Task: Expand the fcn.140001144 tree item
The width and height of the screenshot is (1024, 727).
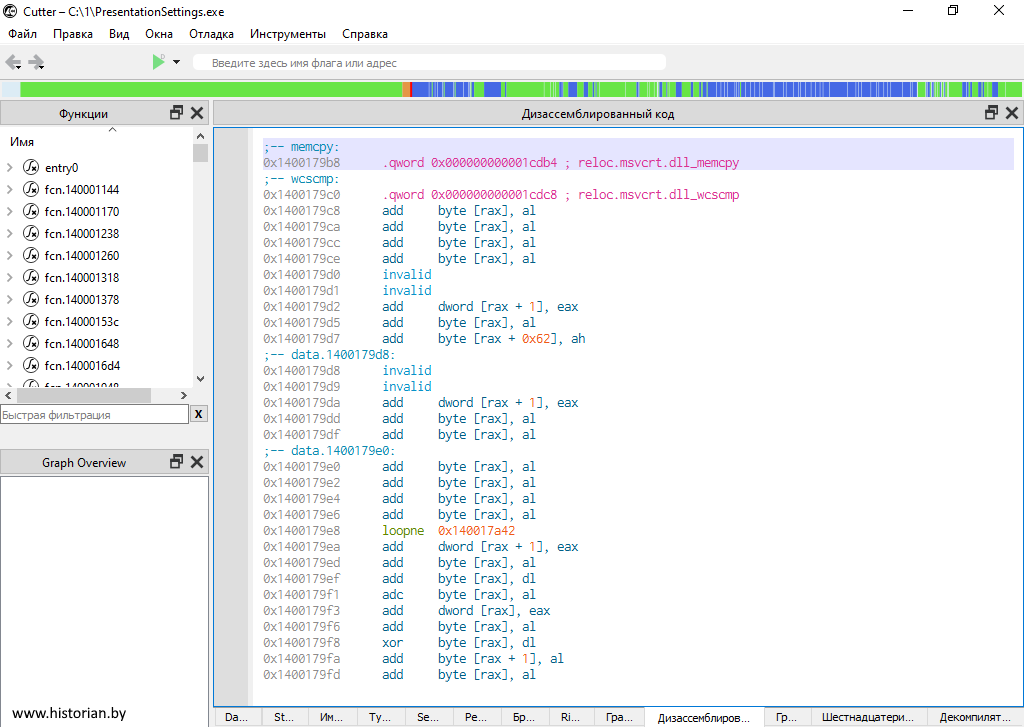Action: (x=10, y=190)
